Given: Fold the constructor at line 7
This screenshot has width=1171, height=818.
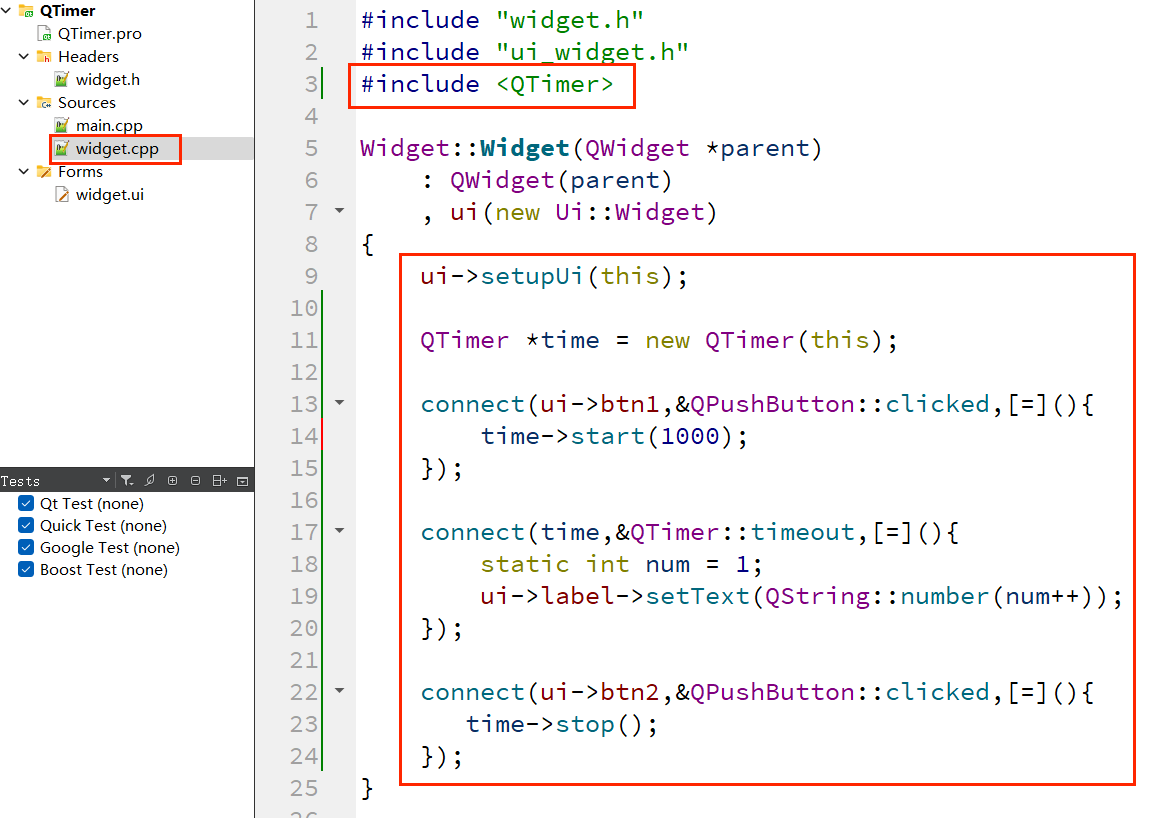Looking at the screenshot, I should click(340, 211).
